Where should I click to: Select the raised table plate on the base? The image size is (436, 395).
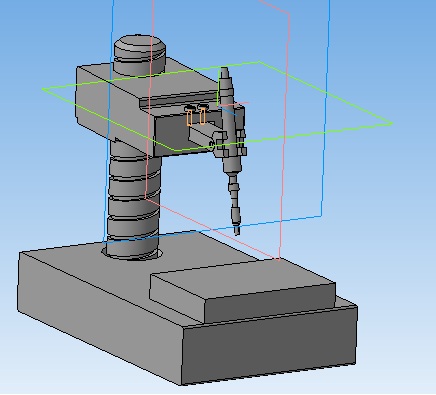click(x=242, y=290)
